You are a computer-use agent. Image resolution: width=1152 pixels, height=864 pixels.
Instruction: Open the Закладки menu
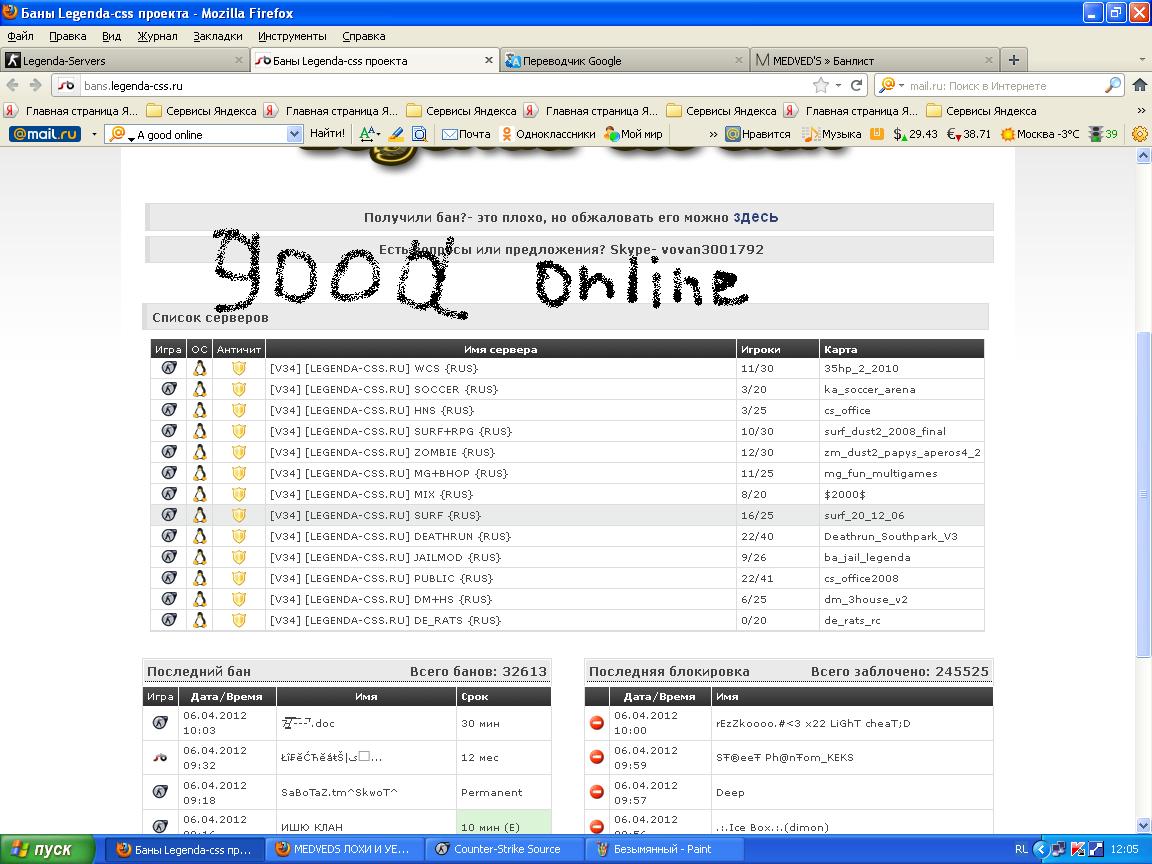217,36
